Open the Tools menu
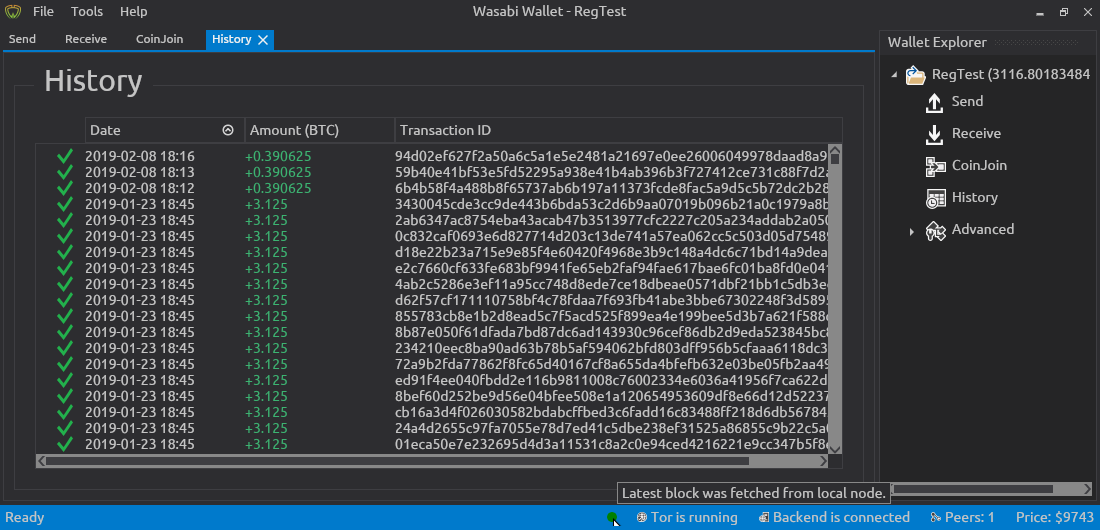Image resolution: width=1100 pixels, height=530 pixels. click(x=87, y=11)
